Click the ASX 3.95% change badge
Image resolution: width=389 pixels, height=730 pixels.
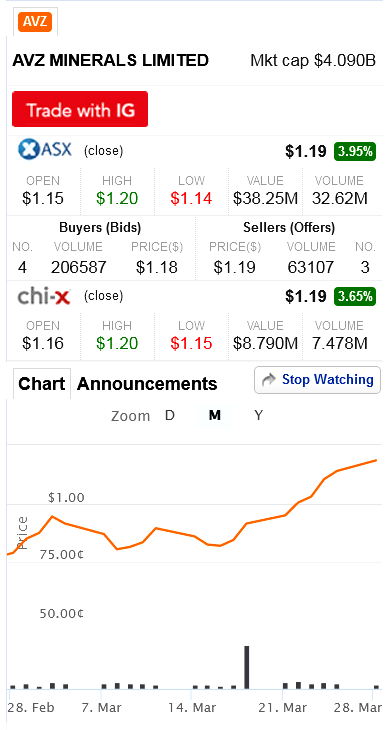355,151
